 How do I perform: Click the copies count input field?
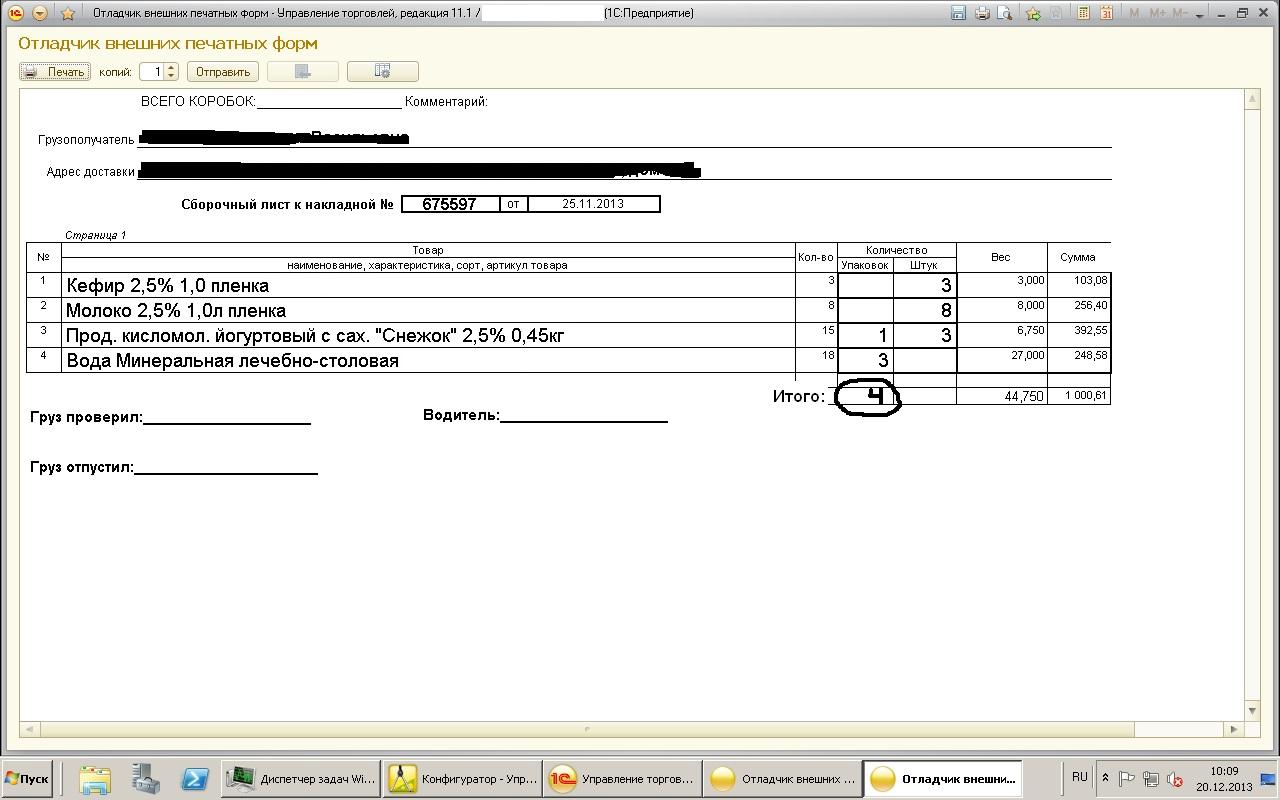152,71
